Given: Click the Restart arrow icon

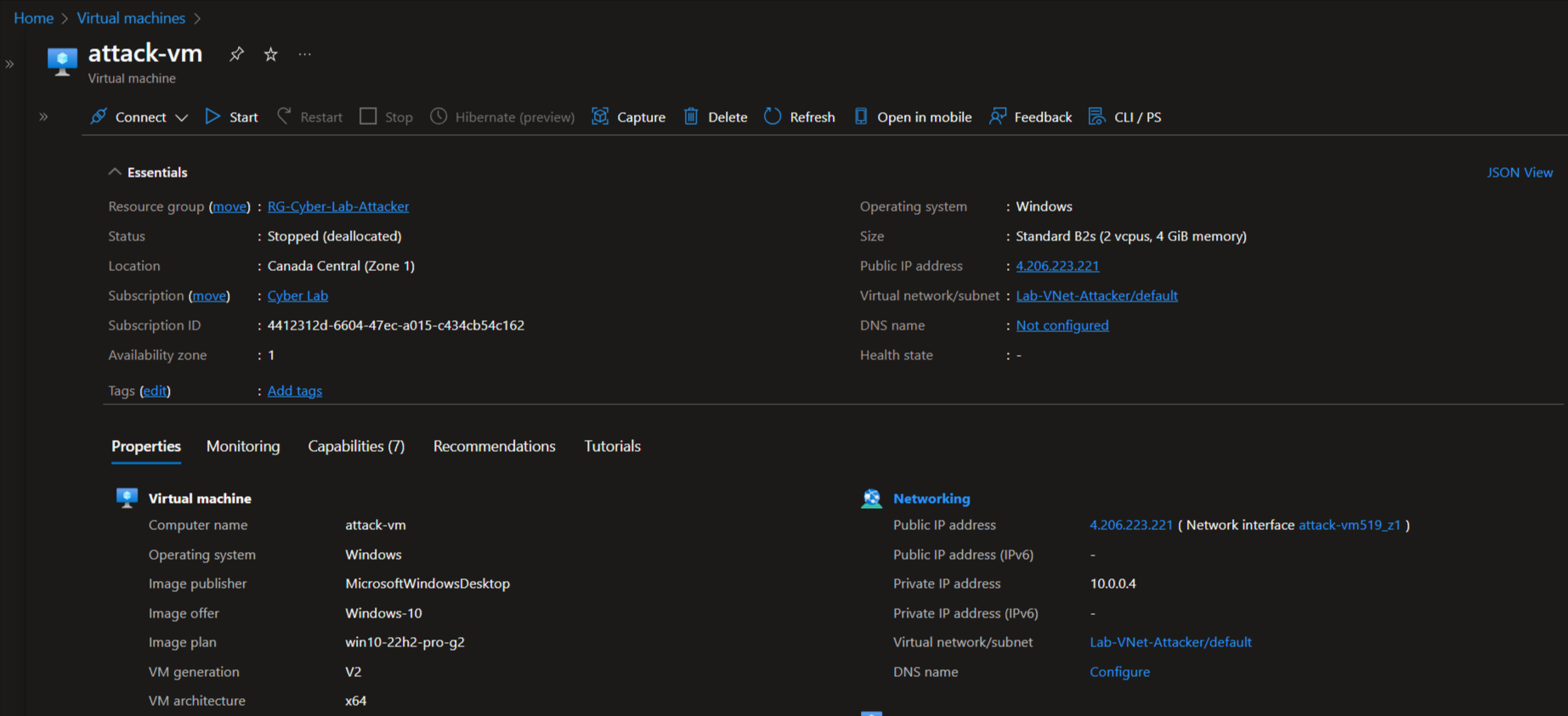Looking at the screenshot, I should click(x=284, y=116).
